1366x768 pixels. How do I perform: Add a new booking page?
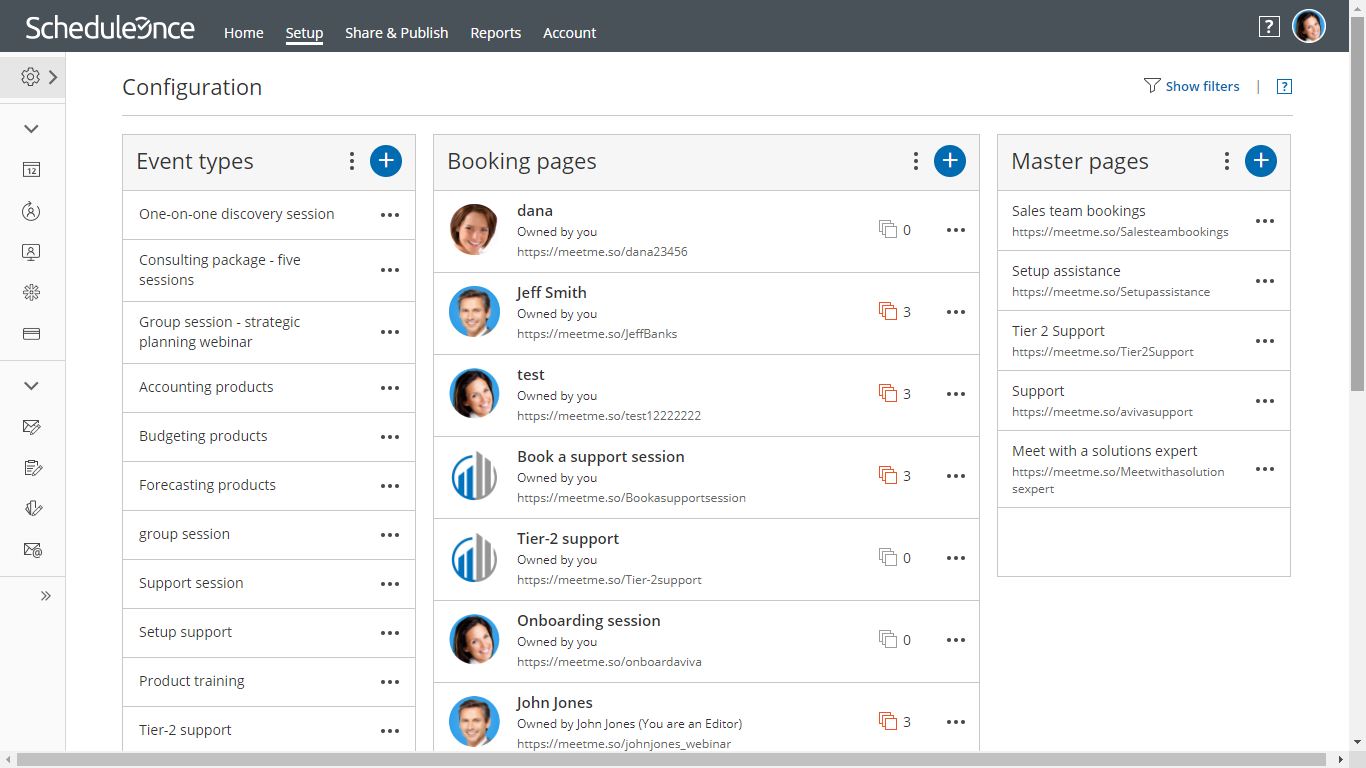(x=950, y=161)
